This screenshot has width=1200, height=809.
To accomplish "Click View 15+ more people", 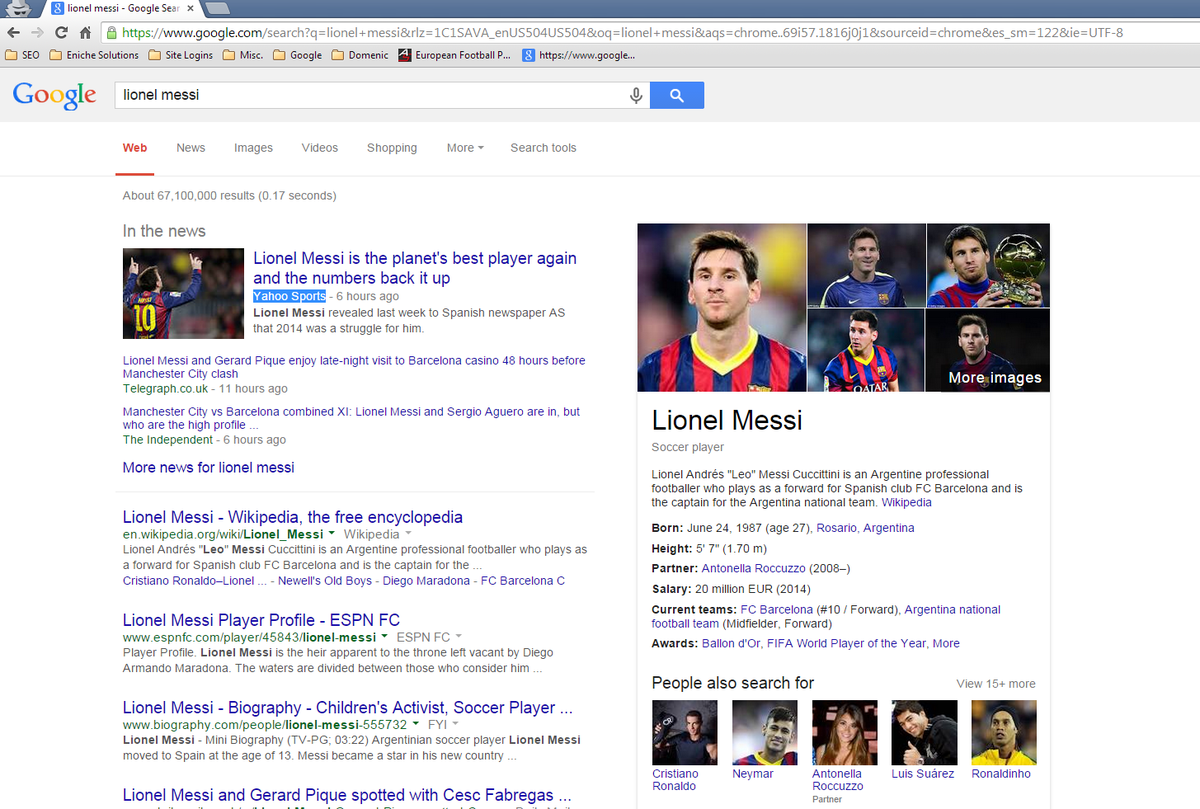I will pyautogui.click(x=996, y=684).
